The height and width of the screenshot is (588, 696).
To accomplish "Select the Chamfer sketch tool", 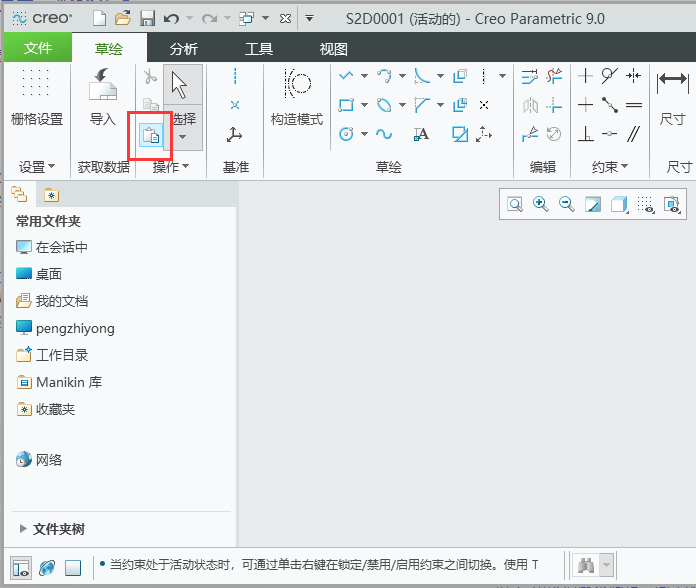I will tap(422, 105).
